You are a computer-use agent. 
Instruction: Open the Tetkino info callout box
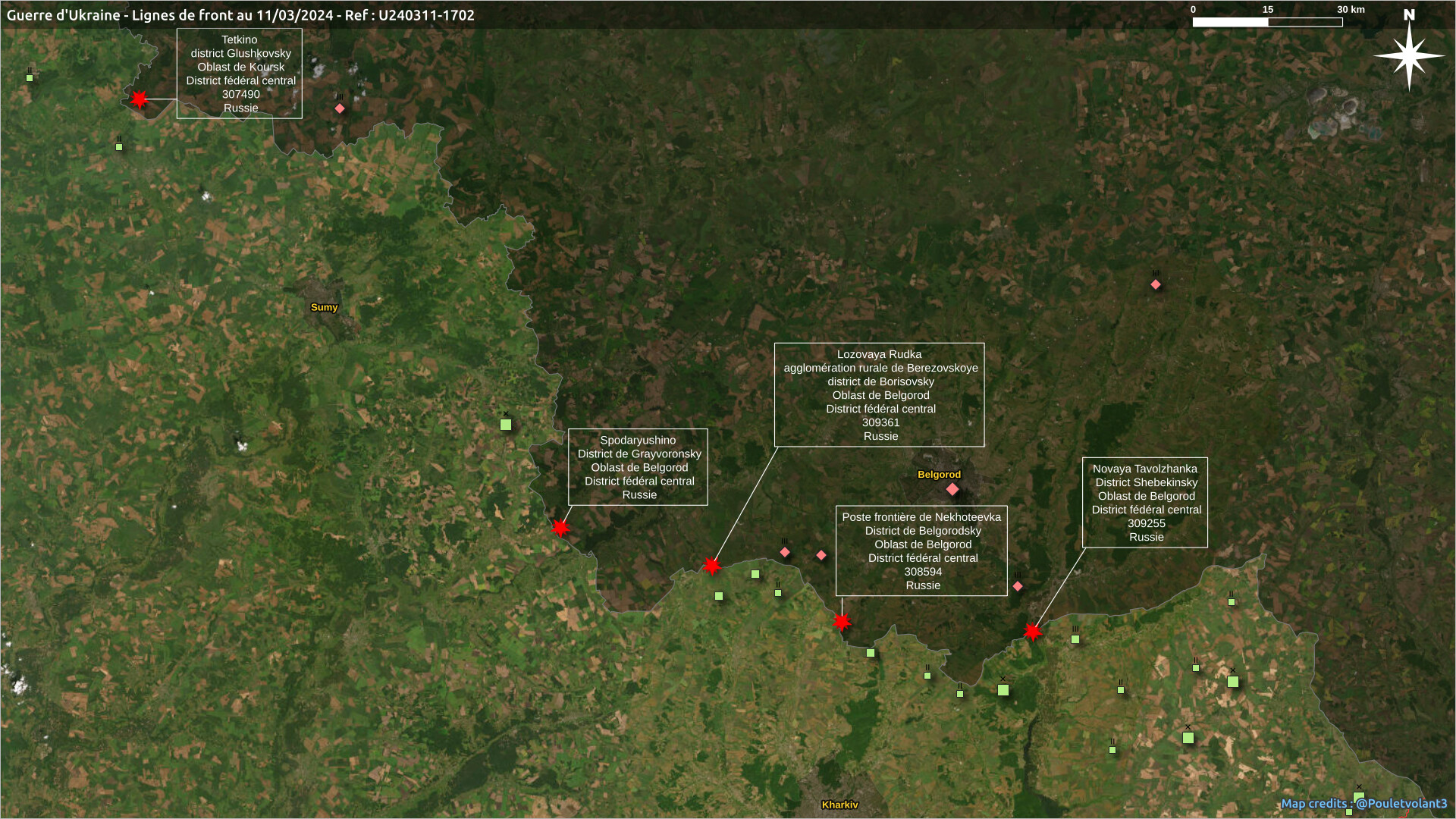tap(240, 74)
